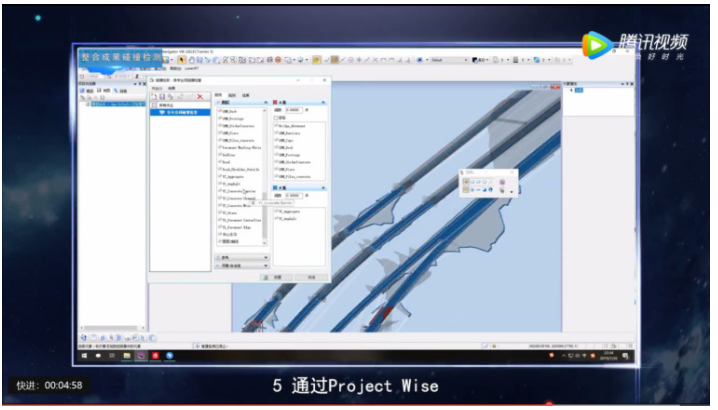Click the first view control icon below explorer panel

(x=84, y=338)
